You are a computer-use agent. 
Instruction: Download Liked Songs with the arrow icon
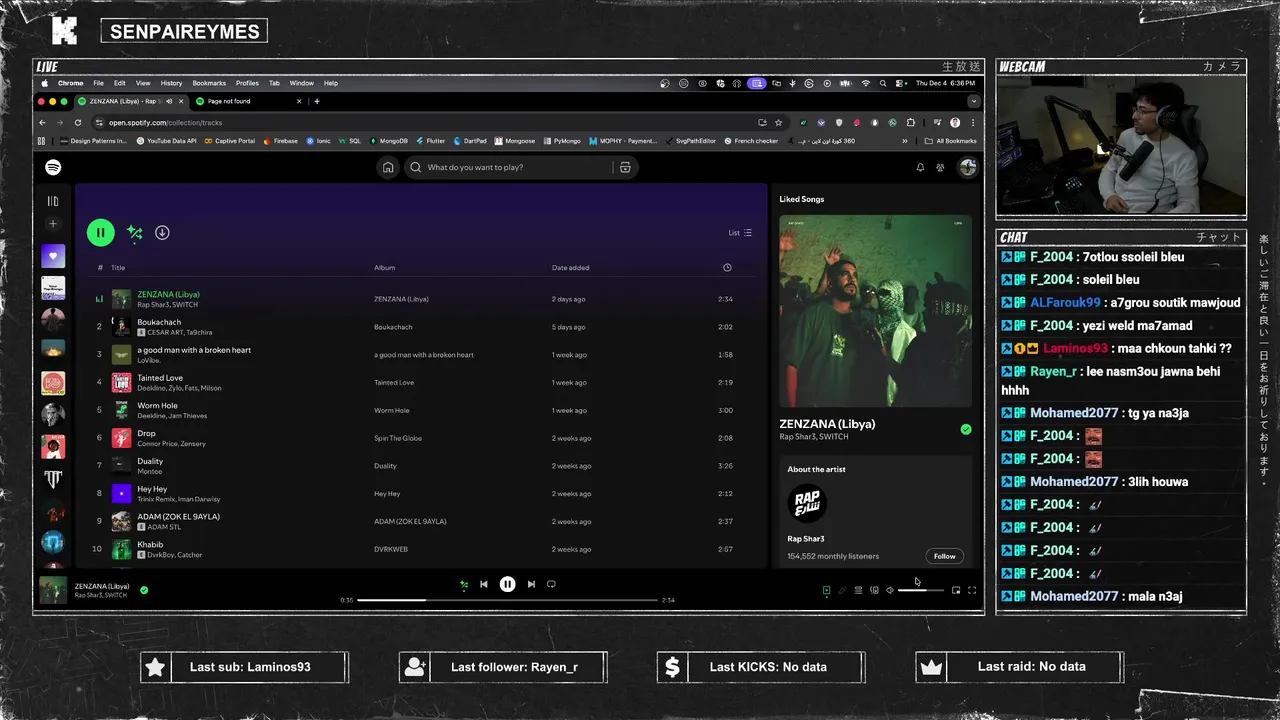pos(162,232)
